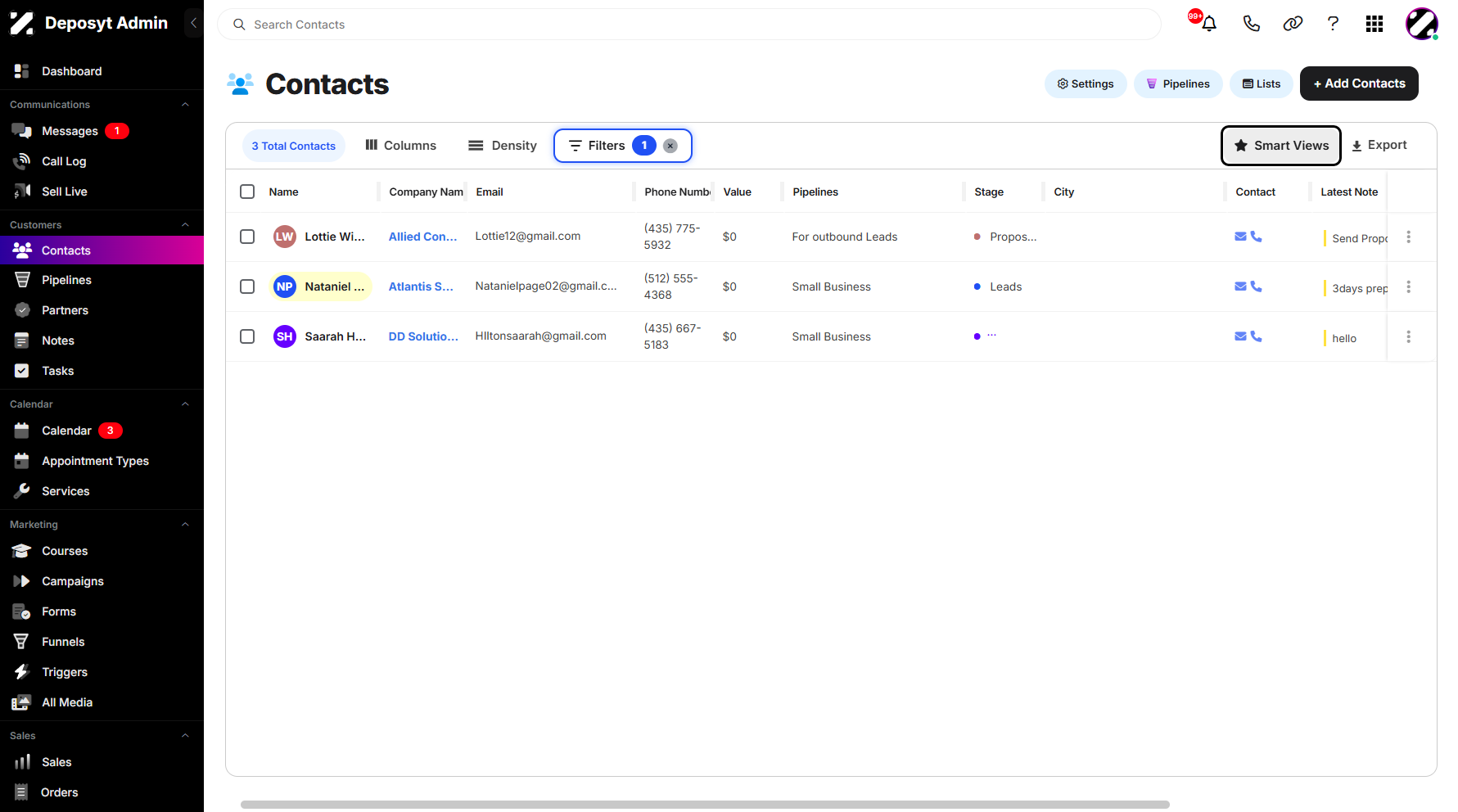Collapse the Marketing sidebar section
Image resolution: width=1458 pixels, height=812 pixels.
click(185, 525)
